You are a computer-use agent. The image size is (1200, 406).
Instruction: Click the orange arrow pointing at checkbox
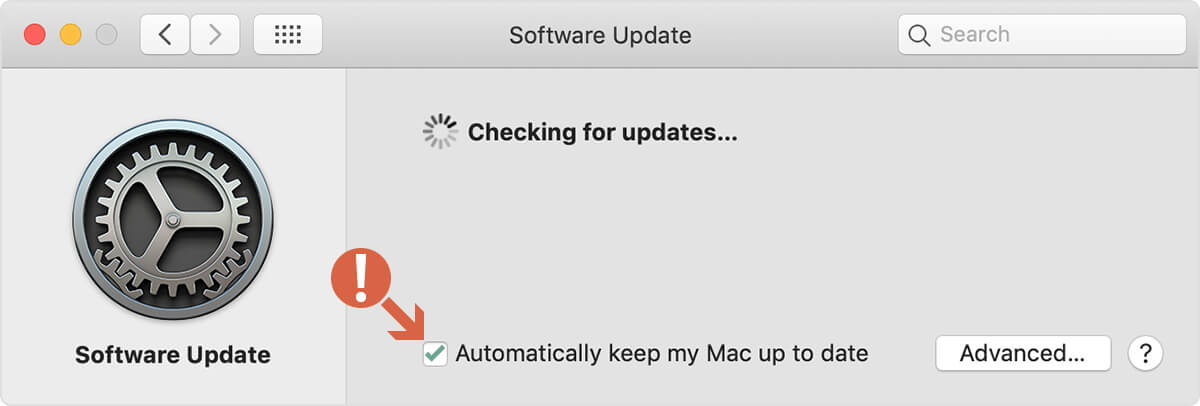pyautogui.click(x=404, y=320)
